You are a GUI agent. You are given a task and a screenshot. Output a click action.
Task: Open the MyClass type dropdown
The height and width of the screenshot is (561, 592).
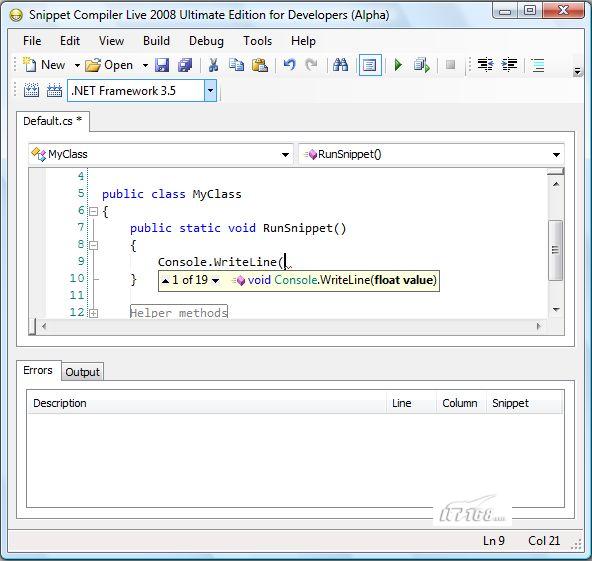tap(285, 154)
